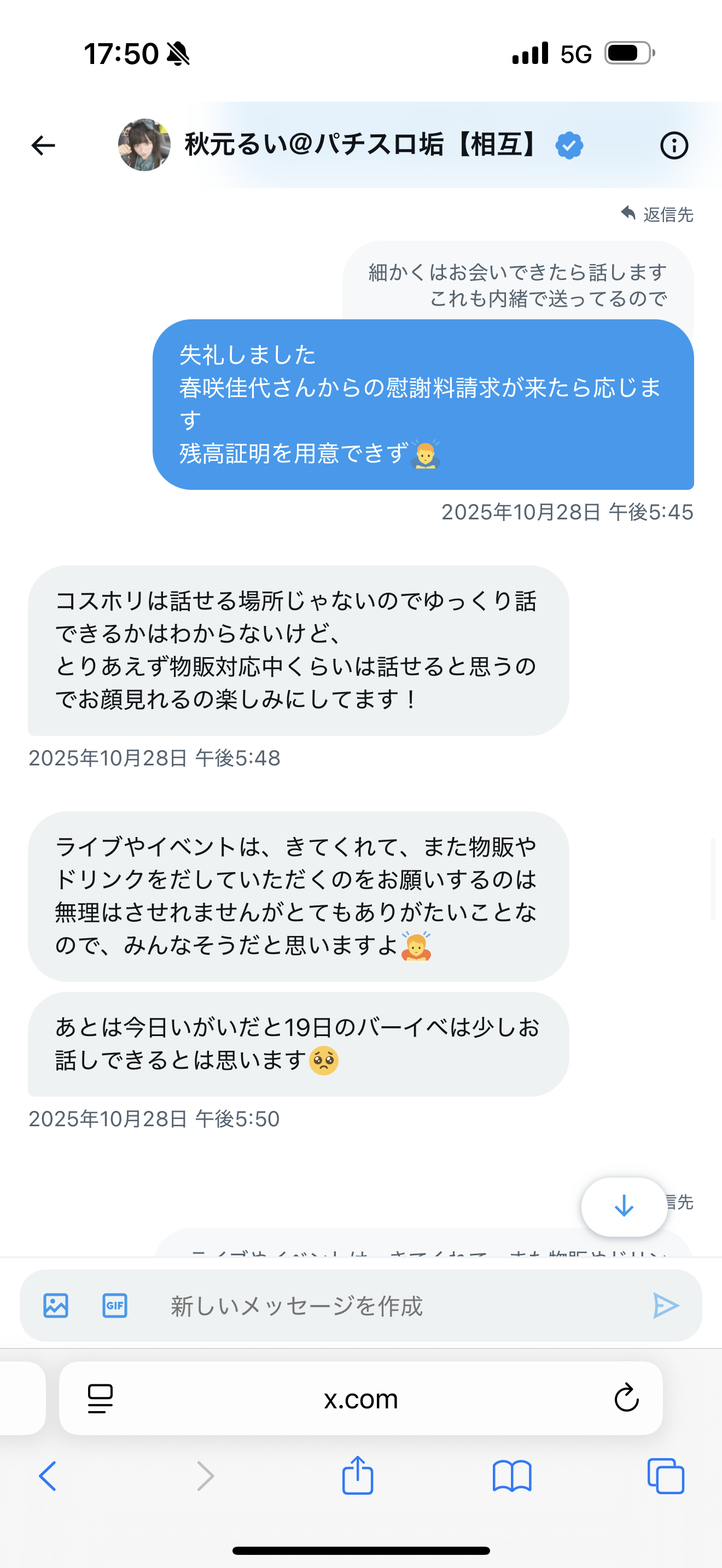Tap the 19日のバーイベ message bubble
This screenshot has width=722, height=1568.
tap(298, 1044)
